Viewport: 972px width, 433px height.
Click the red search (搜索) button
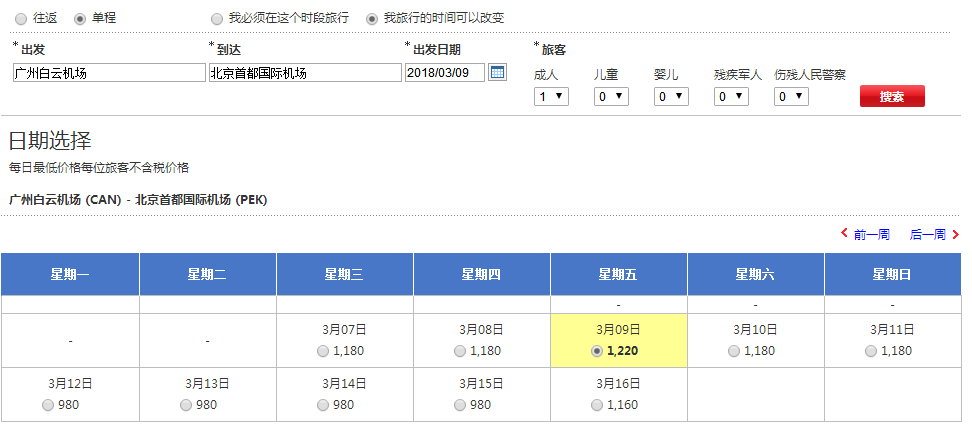(x=892, y=96)
